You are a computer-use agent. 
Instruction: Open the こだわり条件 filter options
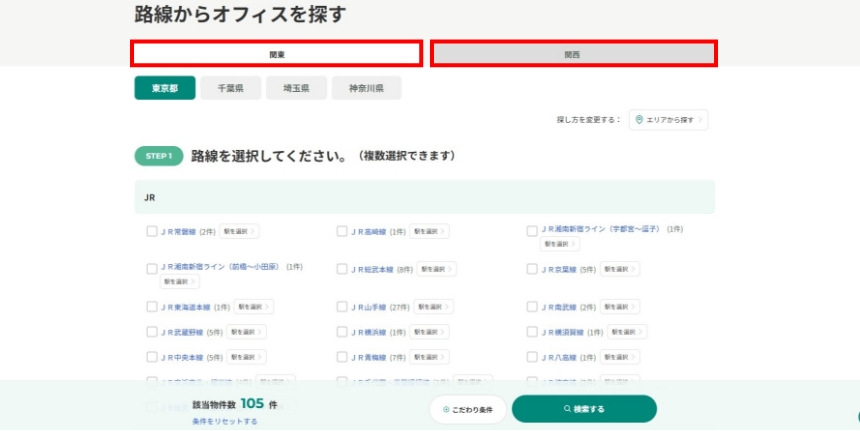[x=467, y=409]
